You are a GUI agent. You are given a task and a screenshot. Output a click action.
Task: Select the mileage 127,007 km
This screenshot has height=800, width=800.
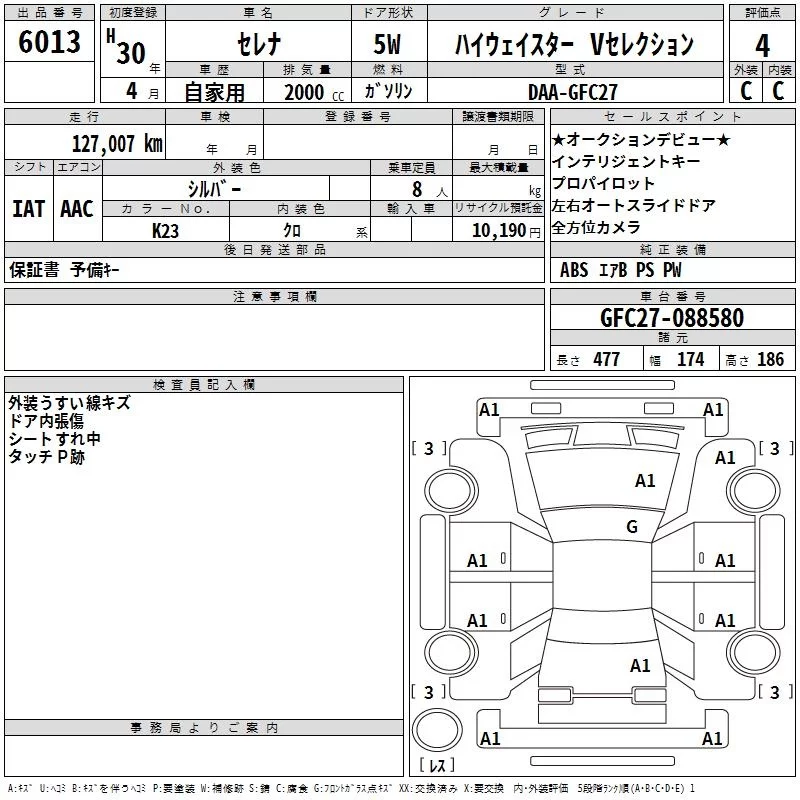[x=117, y=144]
